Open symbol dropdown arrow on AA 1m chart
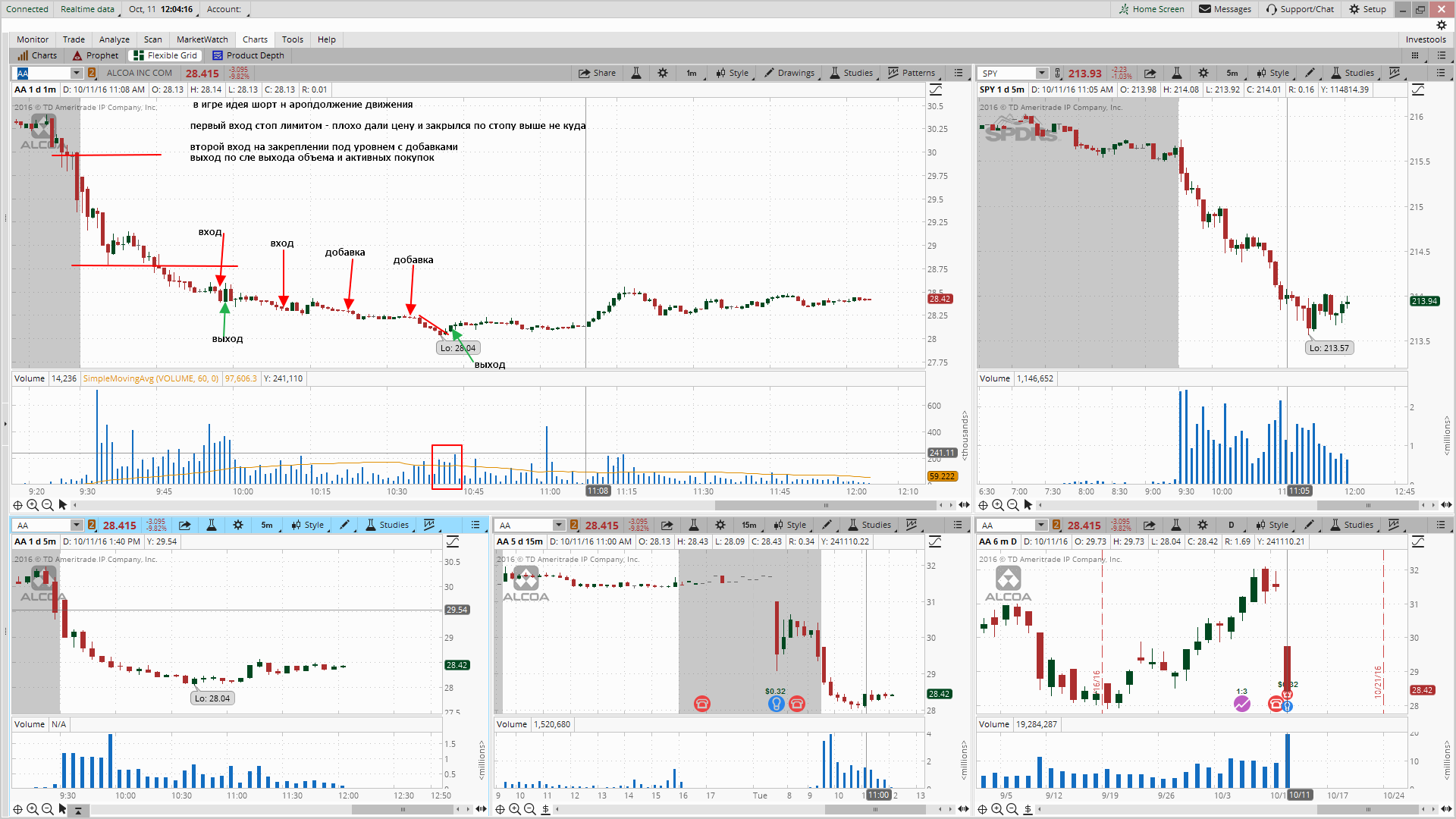 tap(77, 73)
